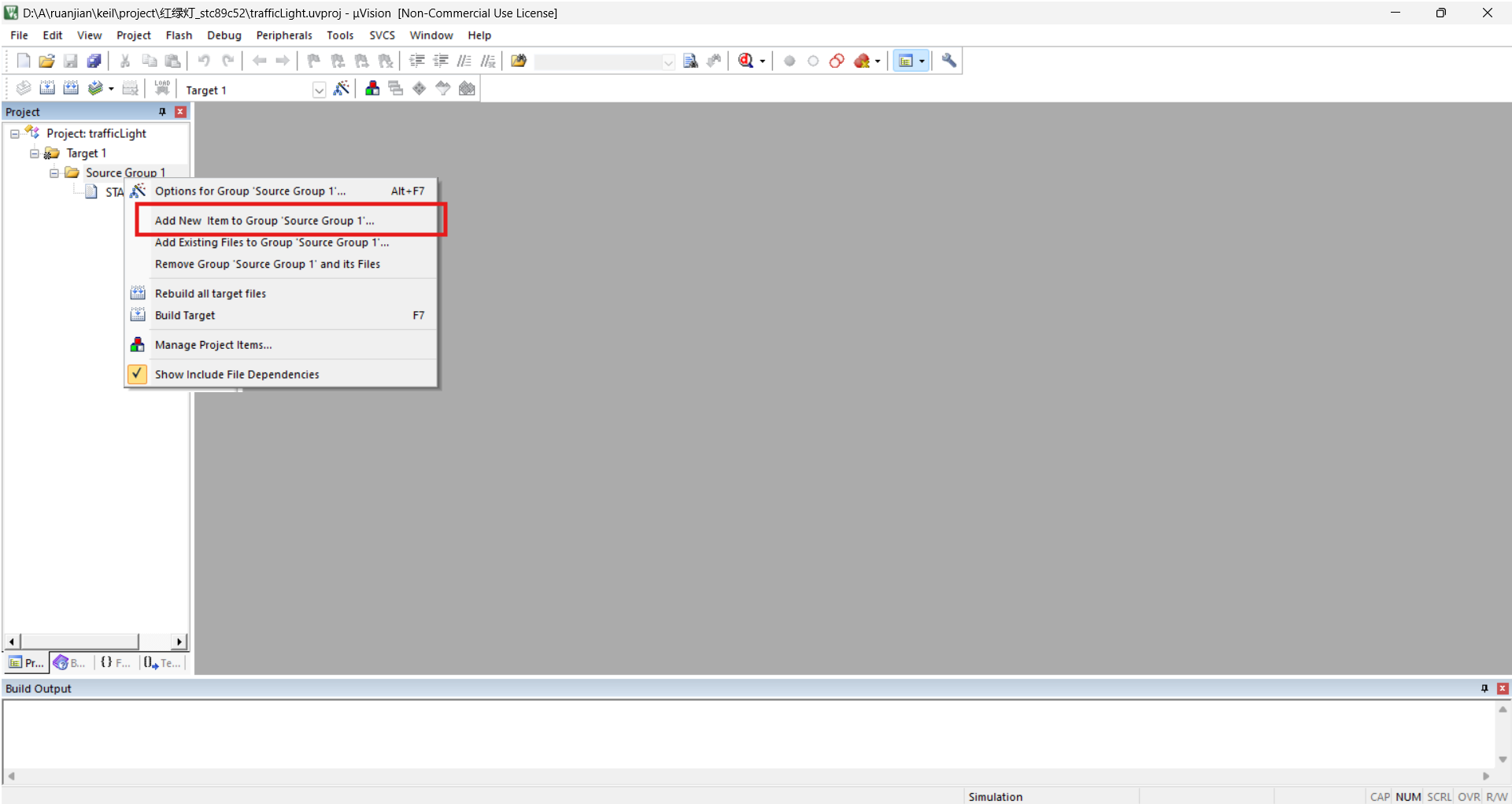Image resolution: width=1512 pixels, height=804 pixels.
Task: Navigate backwards arrow icon
Action: pyautogui.click(x=259, y=61)
